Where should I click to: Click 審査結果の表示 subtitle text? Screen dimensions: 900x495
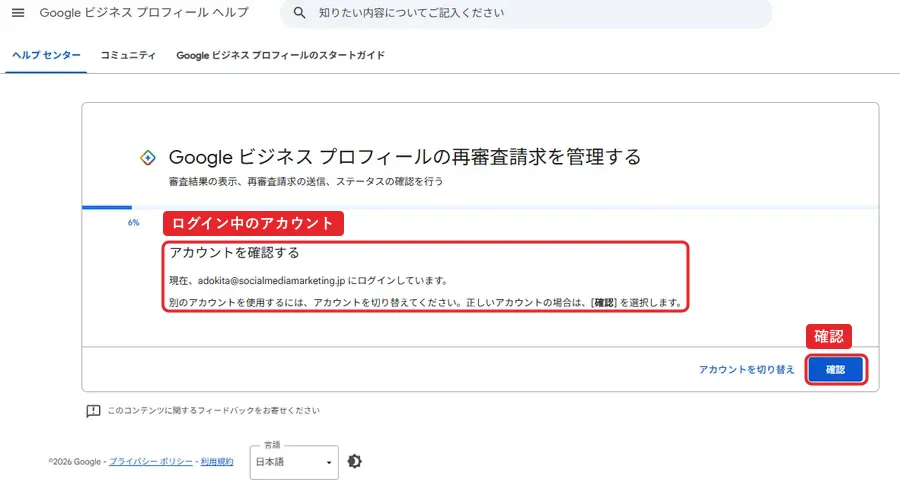306,181
